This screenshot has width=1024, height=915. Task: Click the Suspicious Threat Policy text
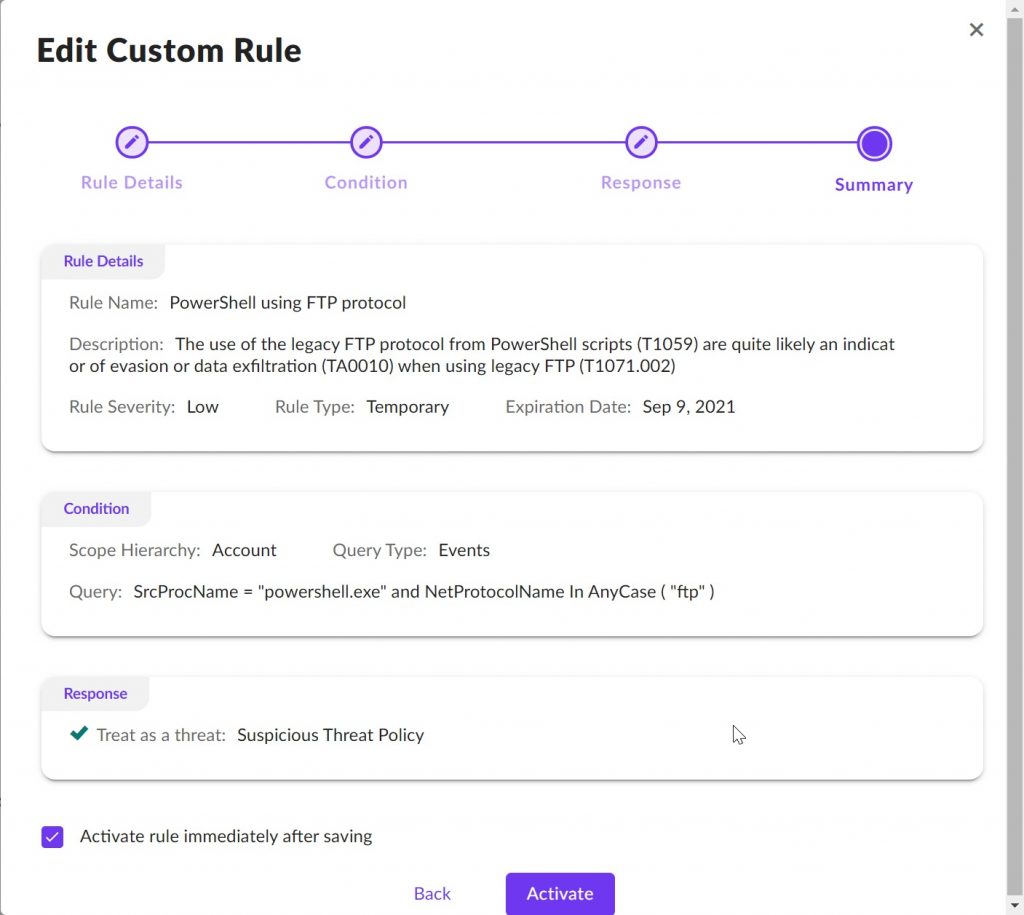[x=330, y=734]
